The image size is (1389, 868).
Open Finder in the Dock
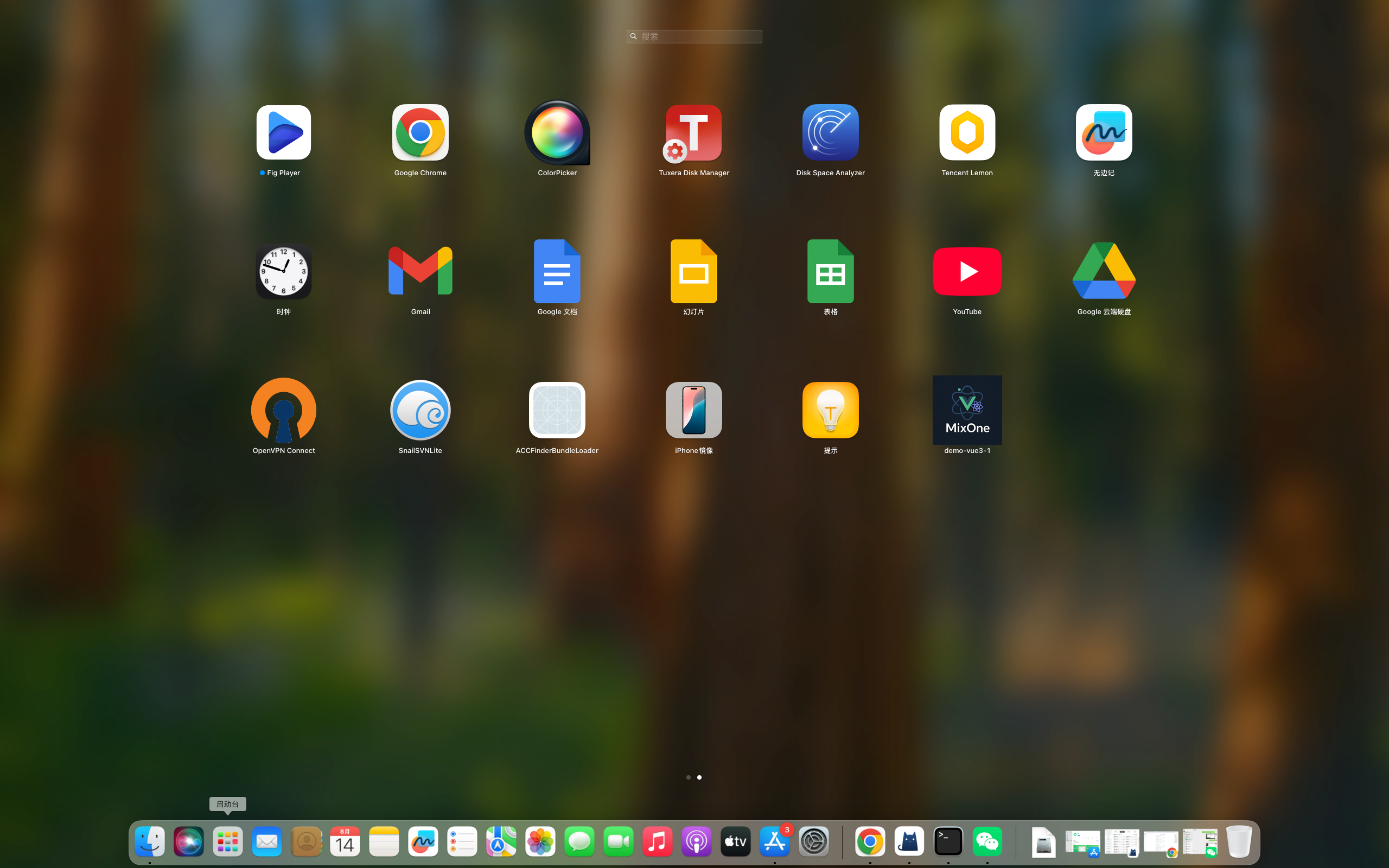pyautogui.click(x=150, y=841)
